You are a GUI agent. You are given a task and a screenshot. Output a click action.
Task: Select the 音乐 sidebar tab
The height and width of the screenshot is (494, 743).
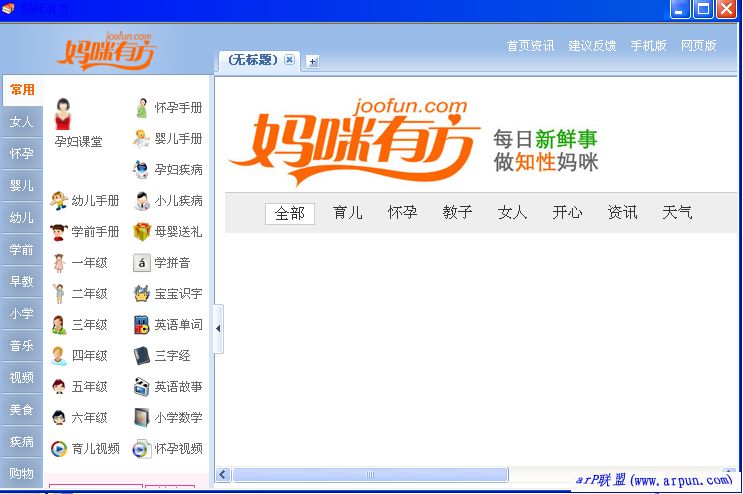pos(22,346)
